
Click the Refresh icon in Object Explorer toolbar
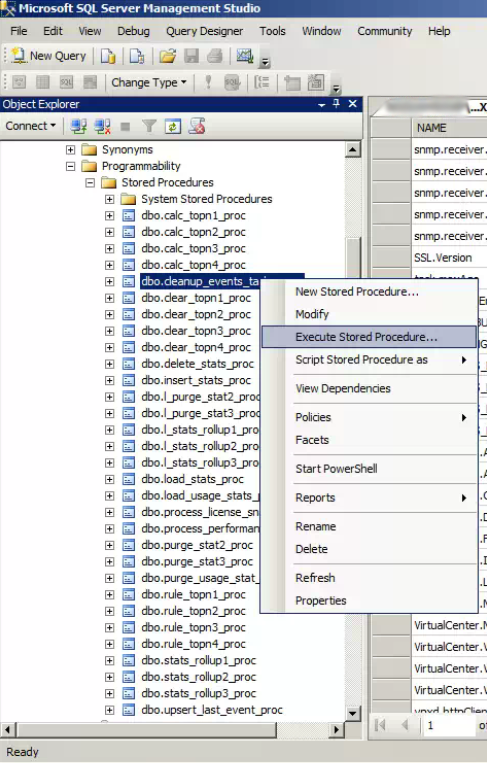click(172, 127)
